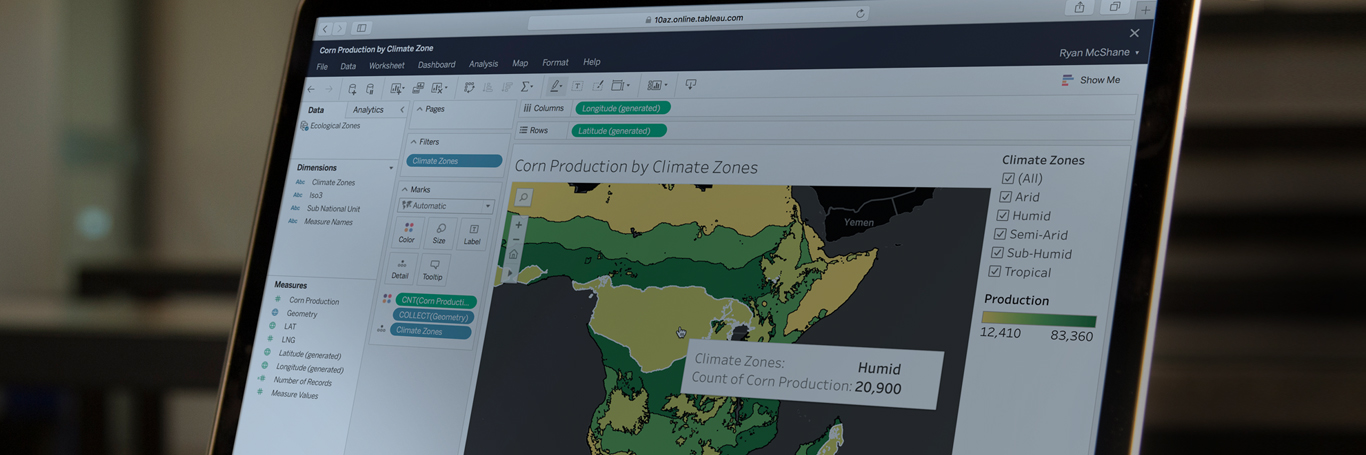Switch to the Analytics tab
Screen dimensions: 1366x455
[x=368, y=110]
